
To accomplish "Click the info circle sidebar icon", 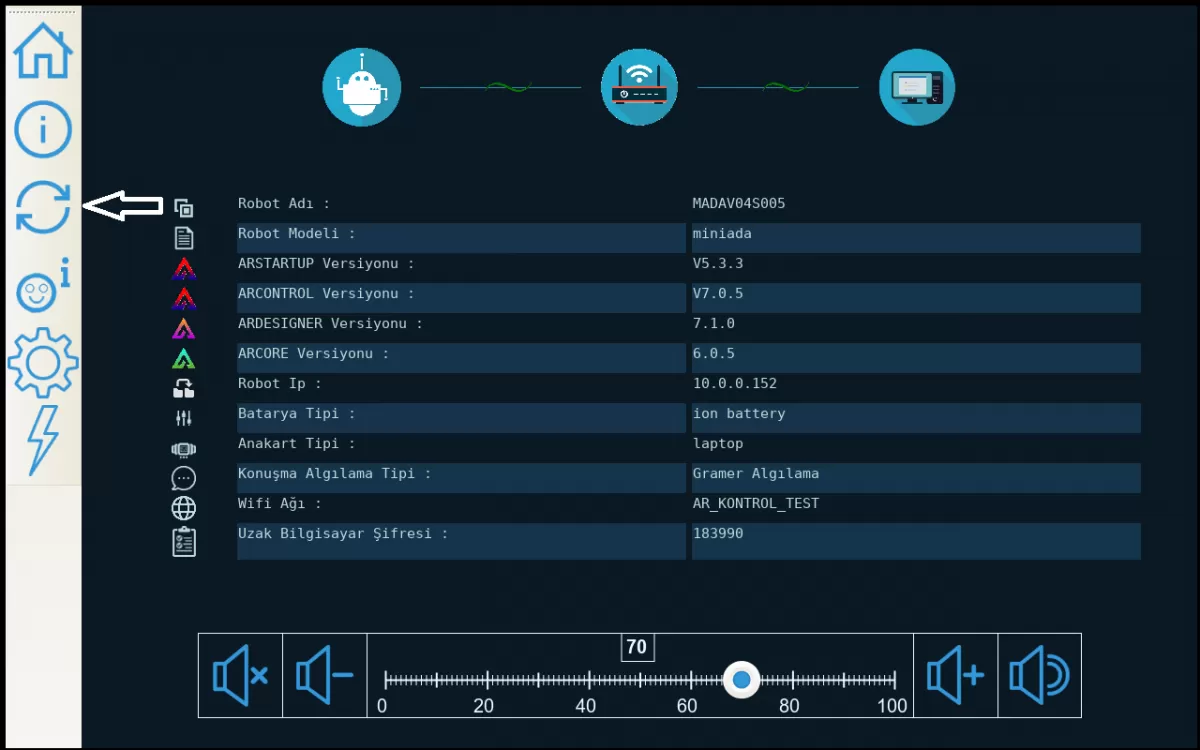I will point(43,129).
